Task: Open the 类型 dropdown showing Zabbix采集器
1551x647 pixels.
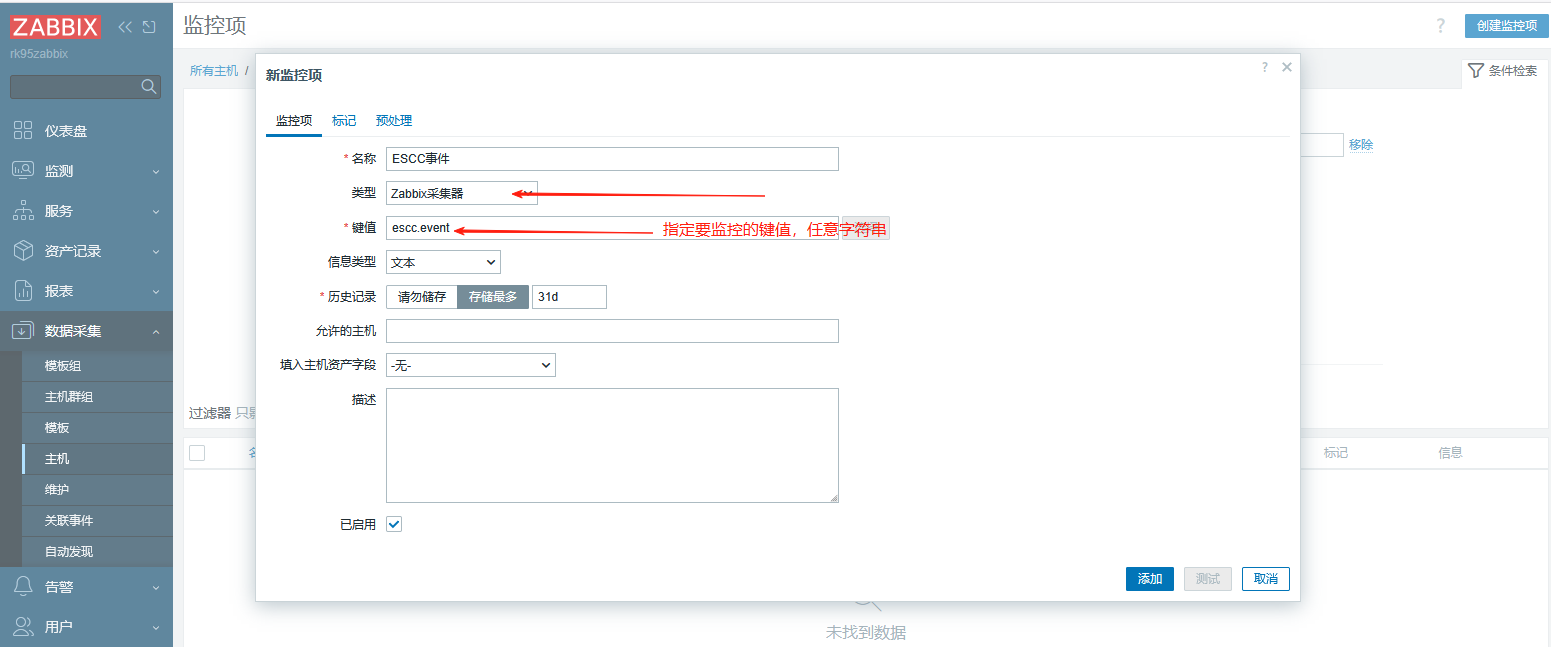Action: (461, 193)
